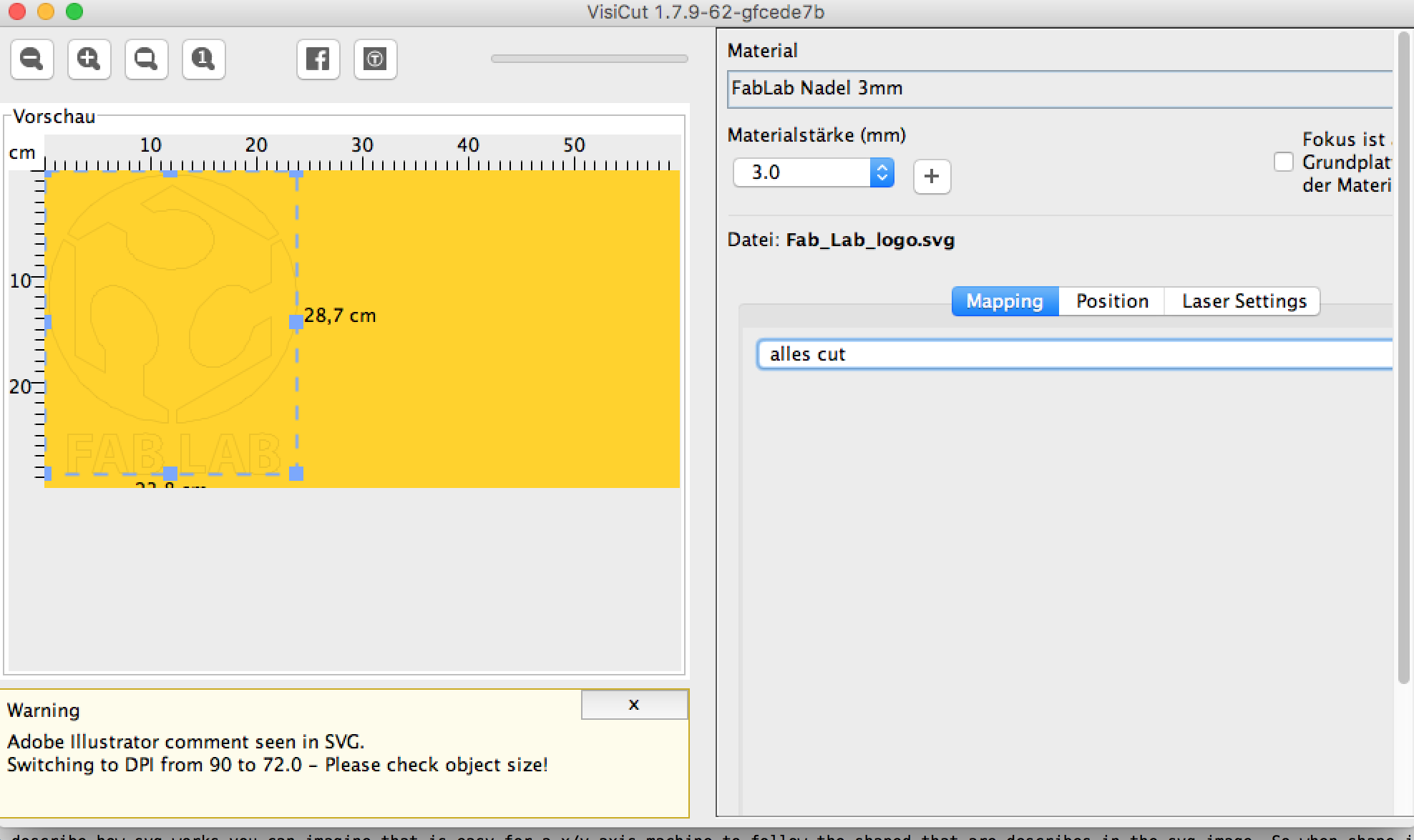Screen dimensions: 1414x840
Task: Switch to the Position tab
Action: (x=1112, y=301)
